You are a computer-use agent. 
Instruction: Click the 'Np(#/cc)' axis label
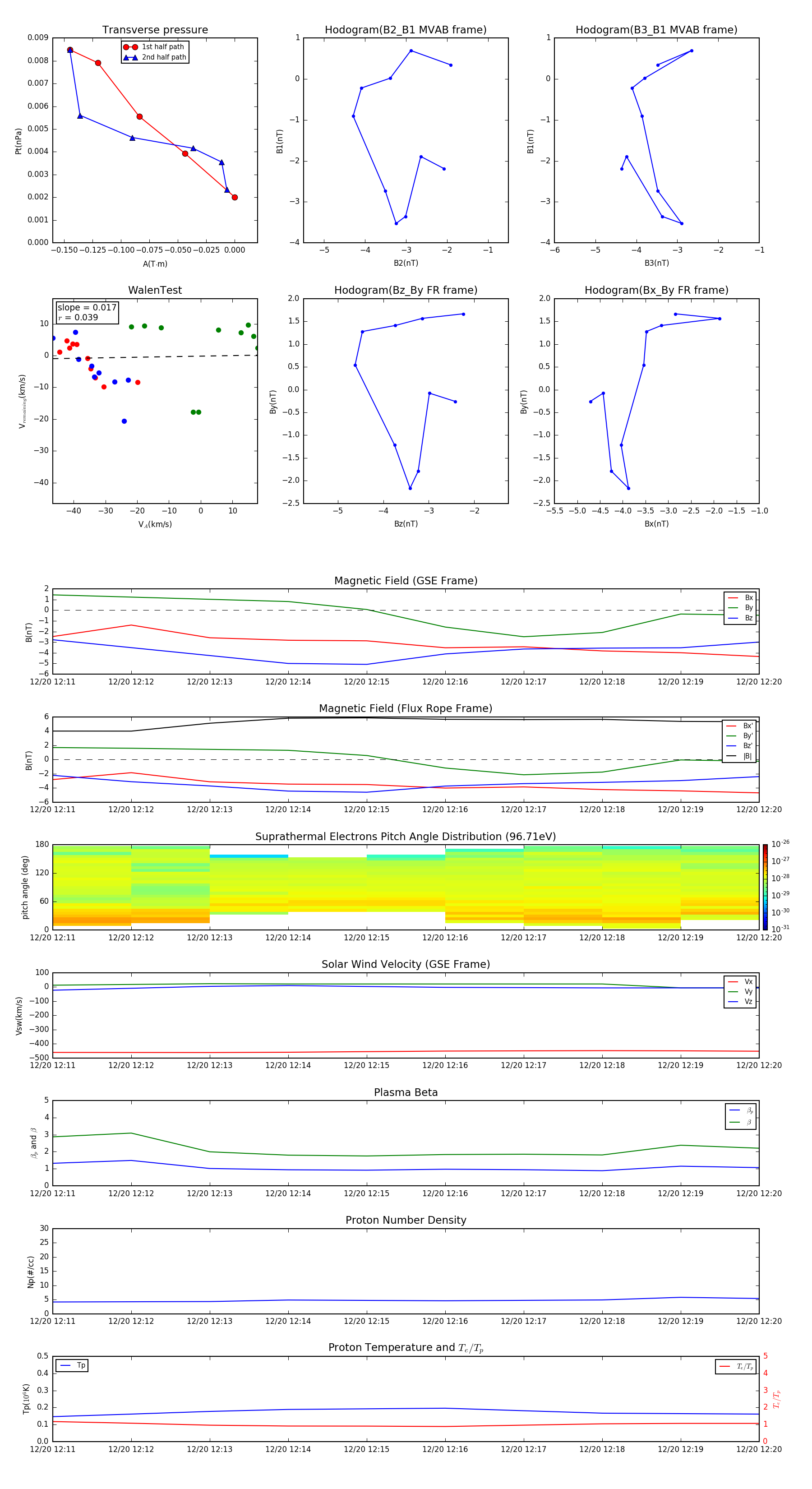pos(31,1272)
